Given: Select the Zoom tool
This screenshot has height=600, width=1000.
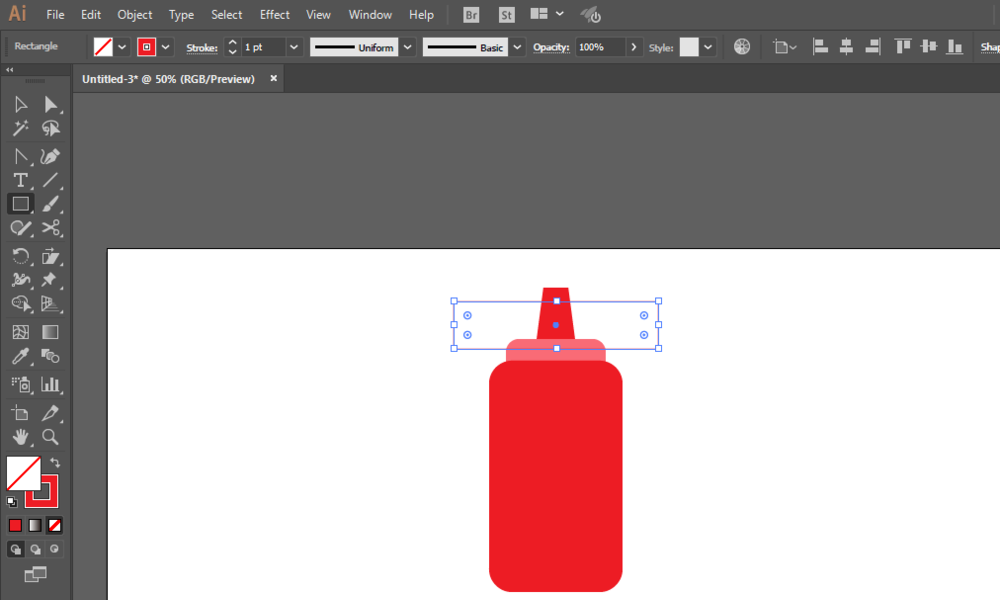Looking at the screenshot, I should [51, 437].
